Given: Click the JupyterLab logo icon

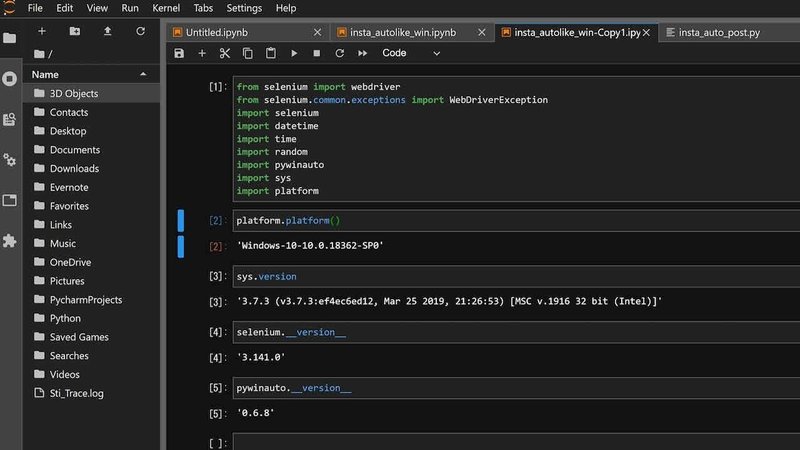Looking at the screenshot, I should [x=9, y=7].
